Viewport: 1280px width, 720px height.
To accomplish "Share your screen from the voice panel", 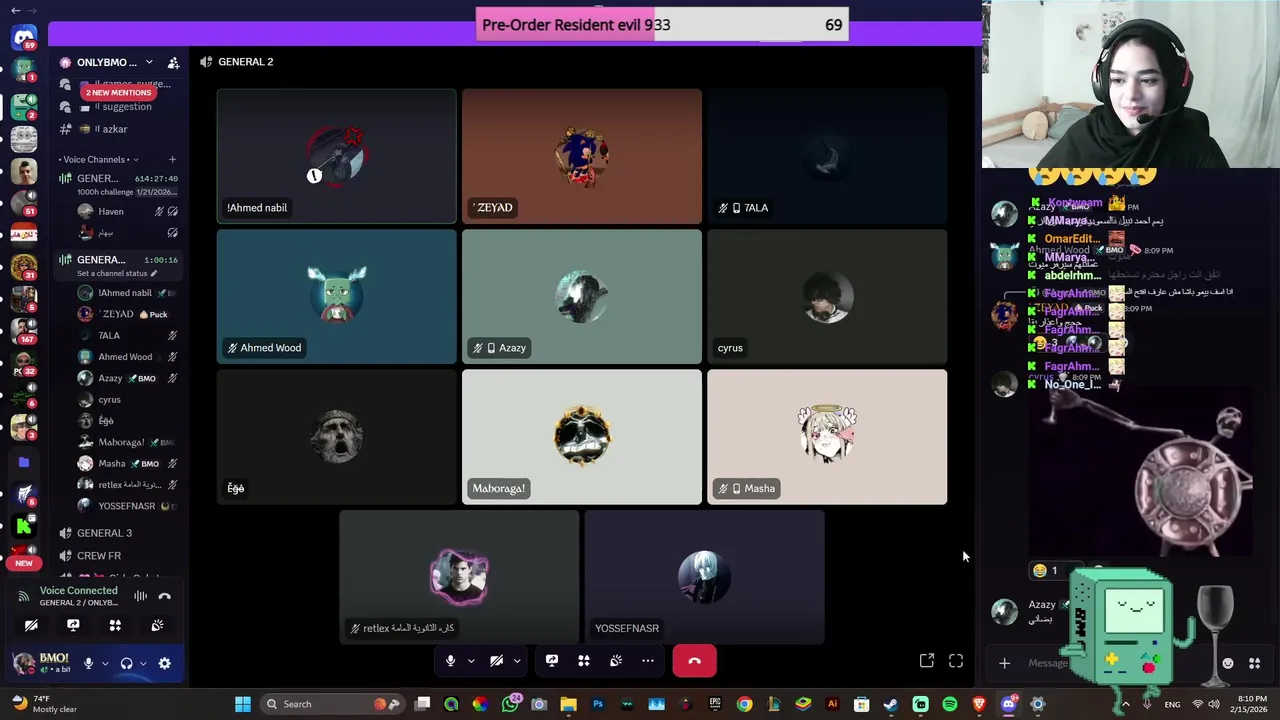I will (x=73, y=625).
